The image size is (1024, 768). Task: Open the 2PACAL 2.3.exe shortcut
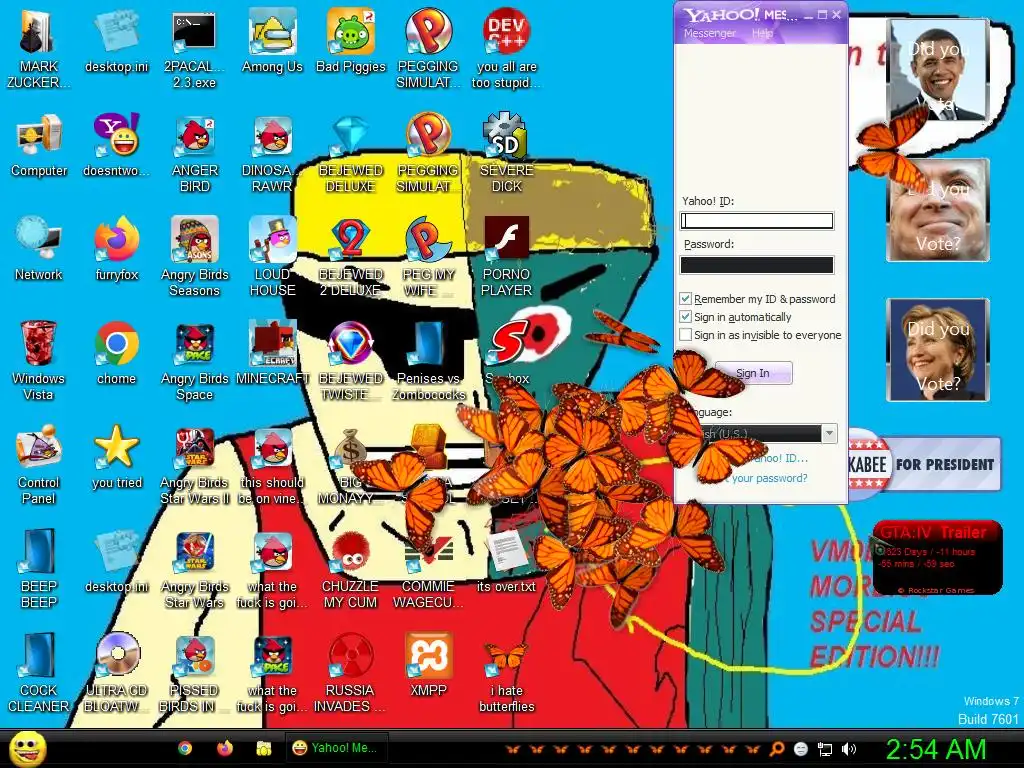pos(194,50)
